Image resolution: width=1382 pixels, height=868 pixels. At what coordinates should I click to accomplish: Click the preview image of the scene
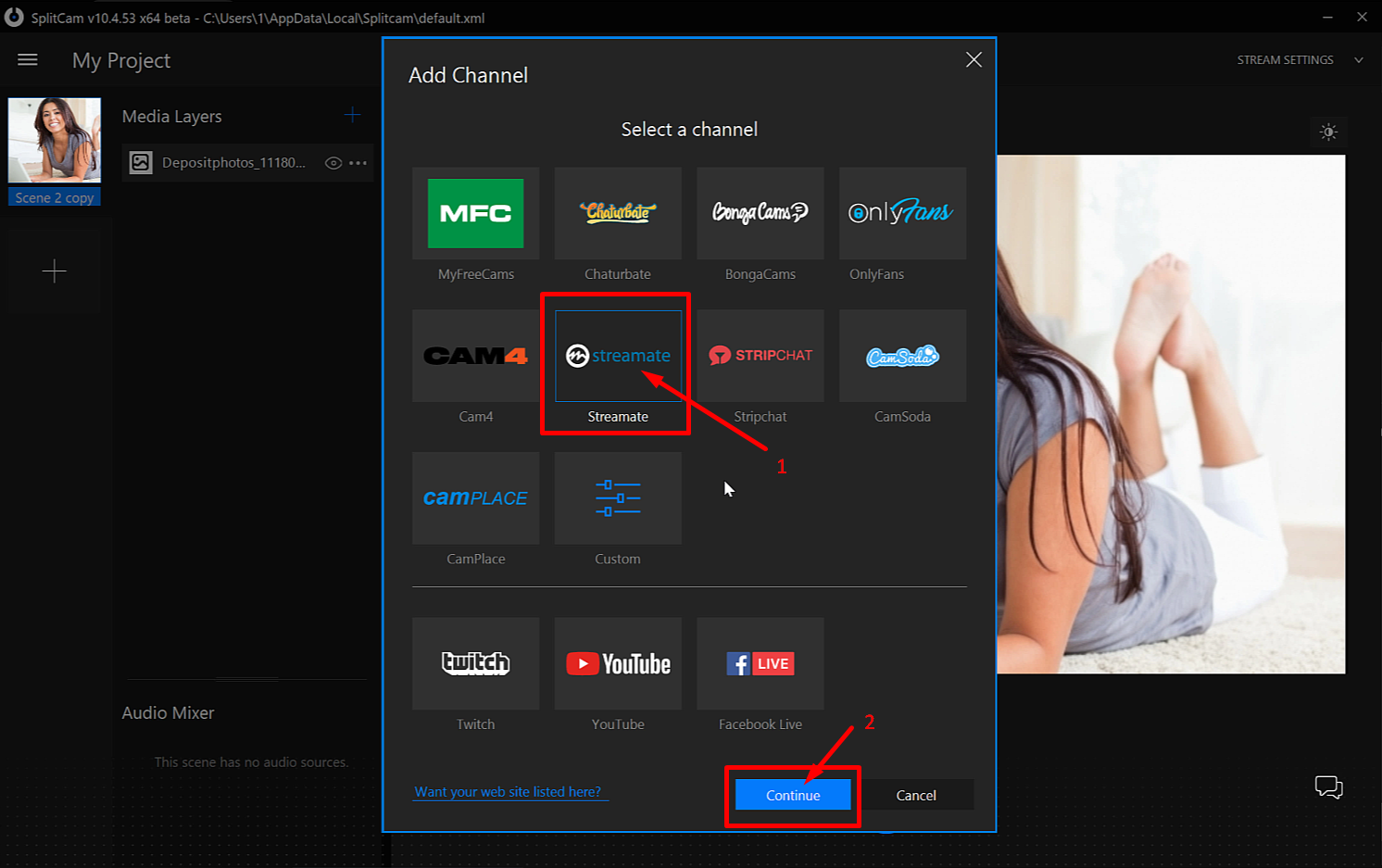coord(1171,414)
